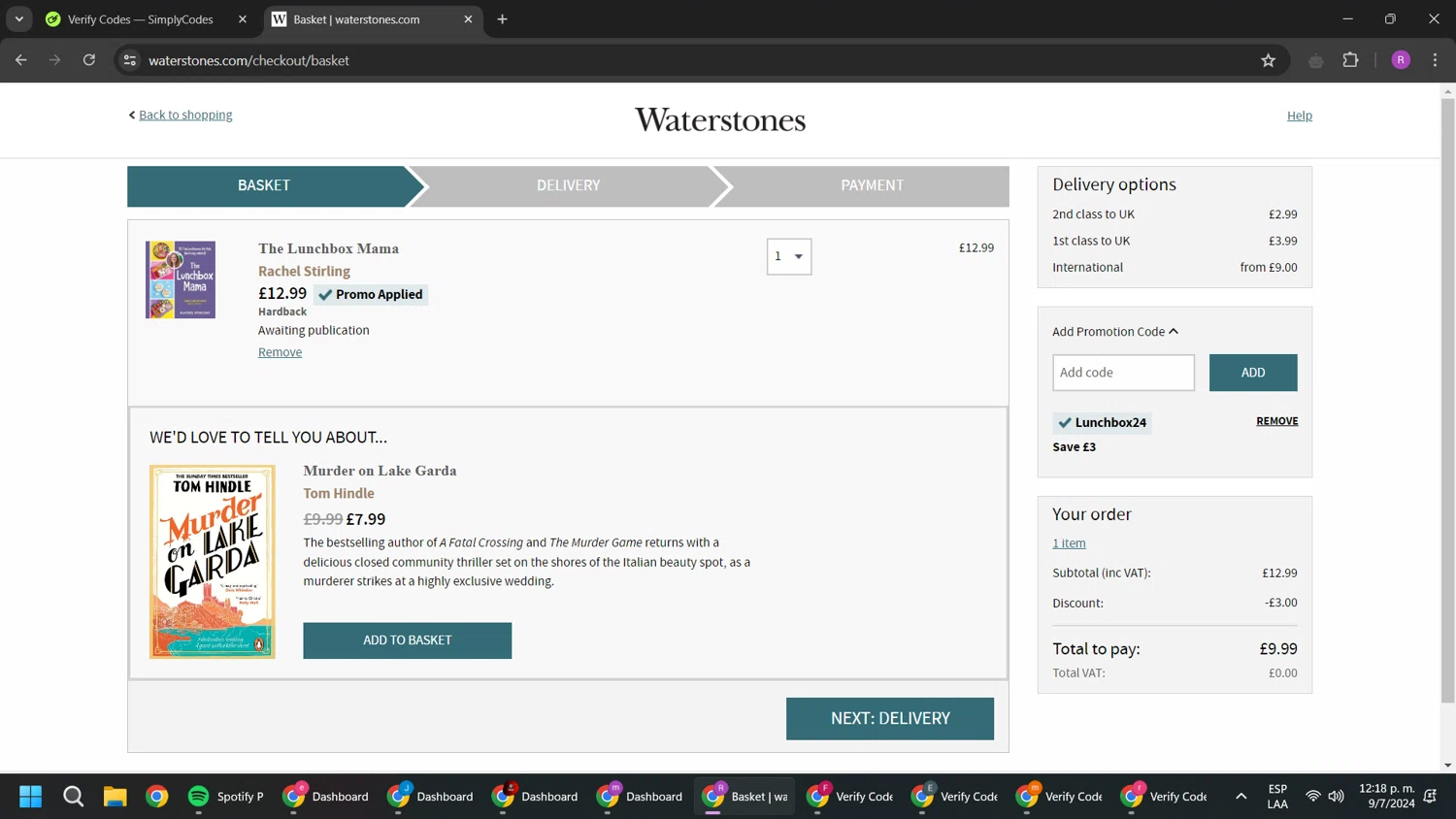Add Murder on Lake Garda to basket
Viewport: 1456px width, 819px height.
[408, 640]
